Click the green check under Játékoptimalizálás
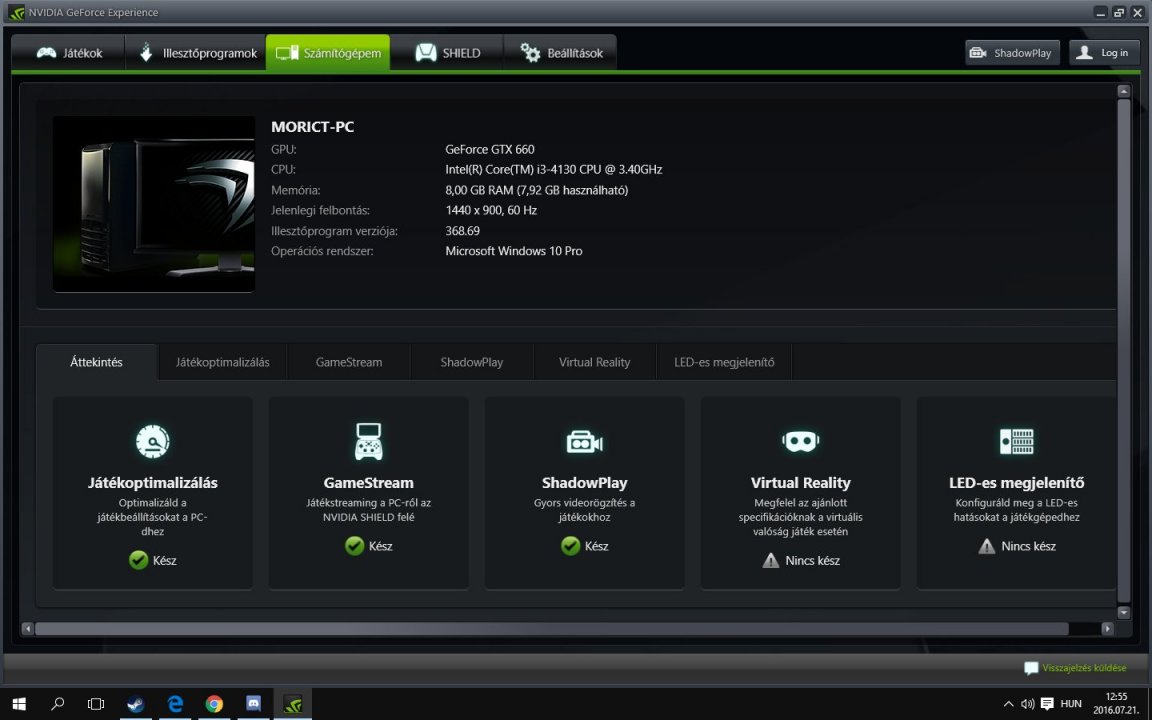 (x=139, y=560)
